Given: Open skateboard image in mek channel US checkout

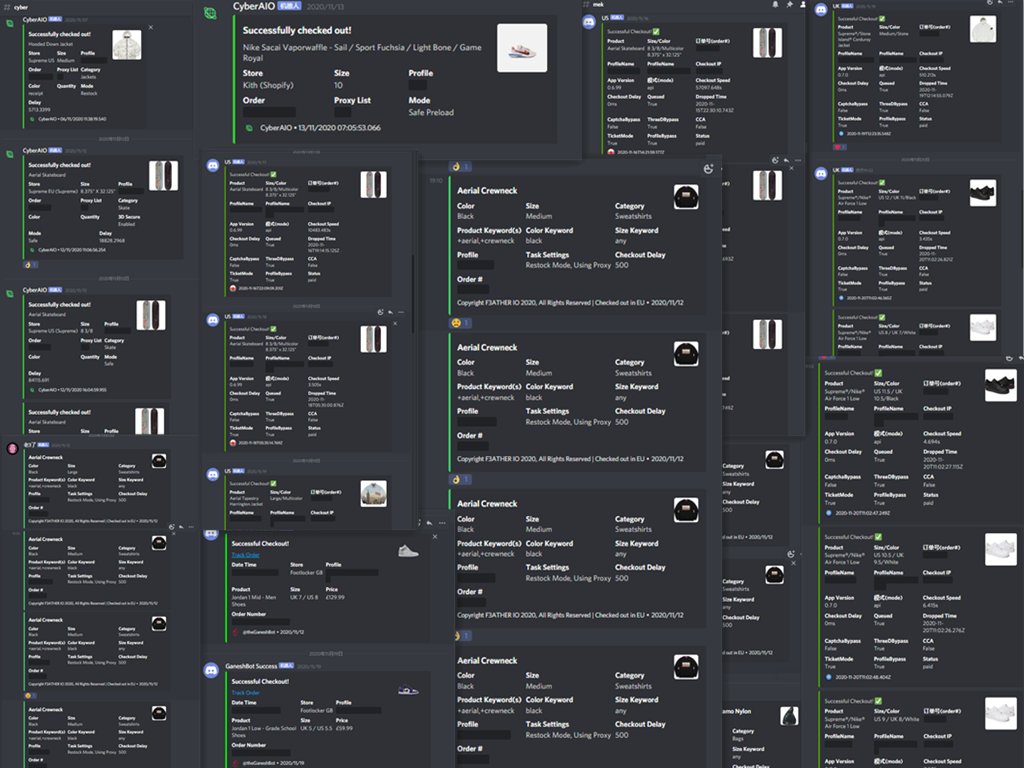Looking at the screenshot, I should pos(767,43).
